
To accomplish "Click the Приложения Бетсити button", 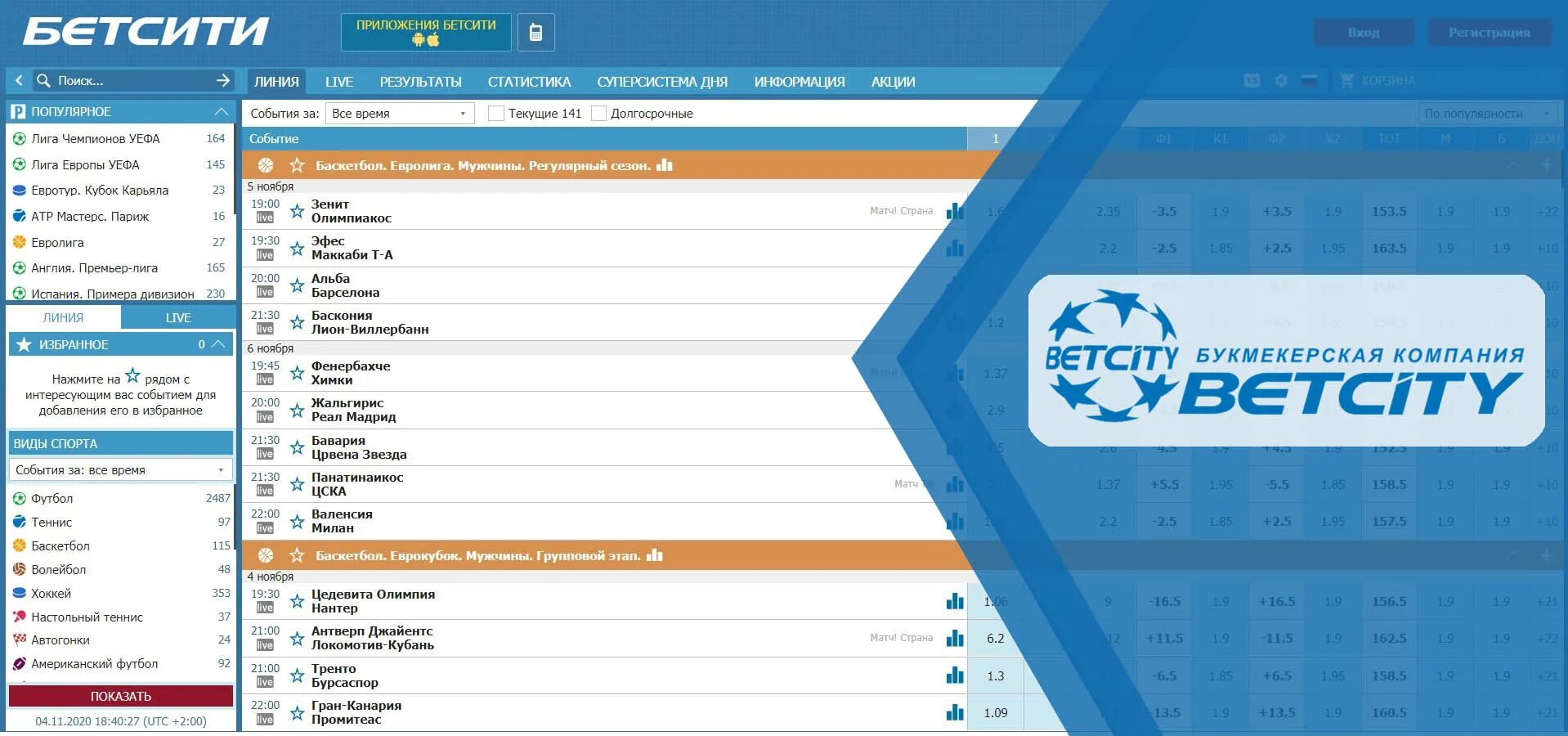I will [426, 32].
